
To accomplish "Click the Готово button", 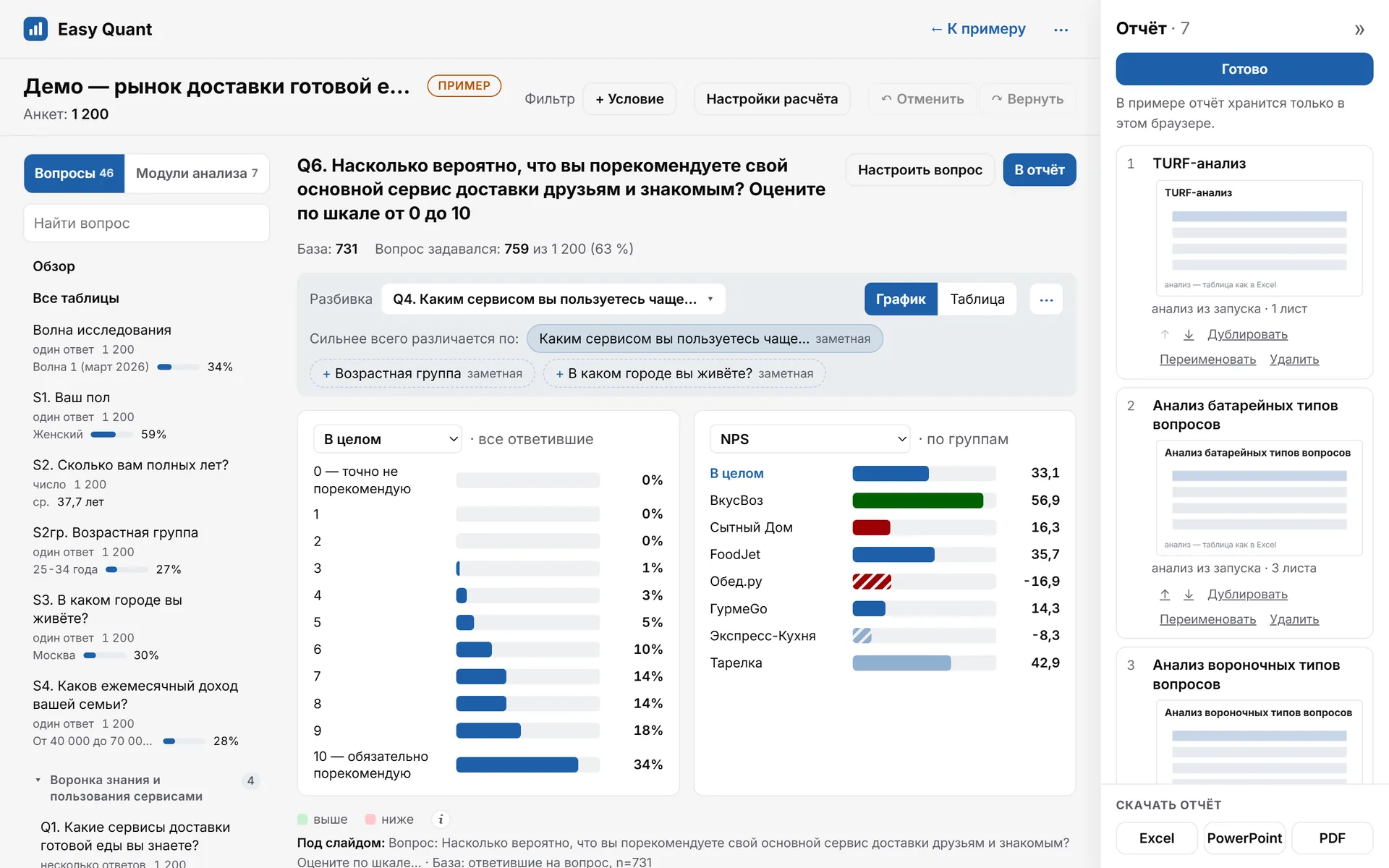I will (1244, 69).
